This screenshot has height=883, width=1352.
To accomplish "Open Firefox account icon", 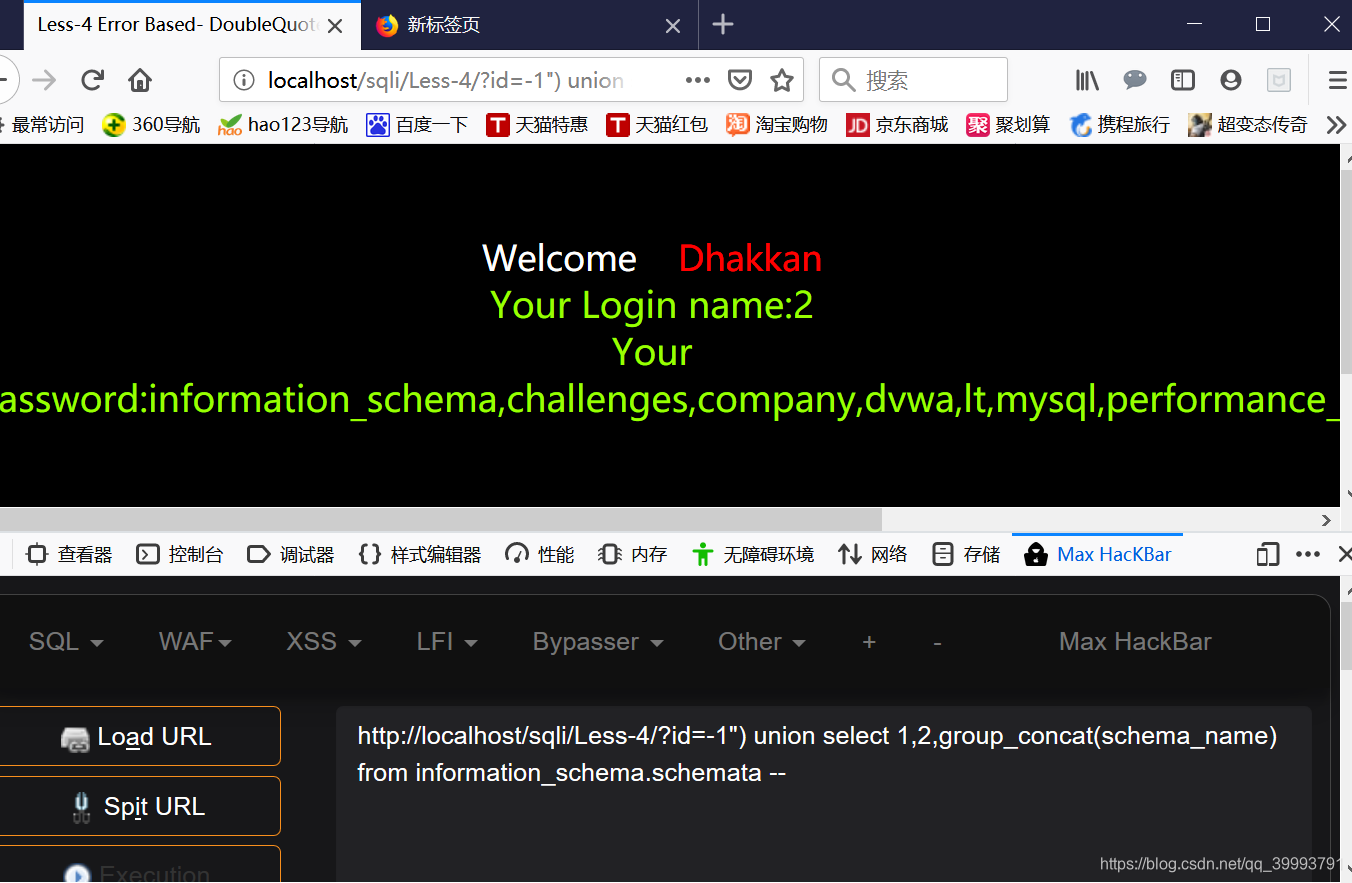I will pyautogui.click(x=1231, y=80).
